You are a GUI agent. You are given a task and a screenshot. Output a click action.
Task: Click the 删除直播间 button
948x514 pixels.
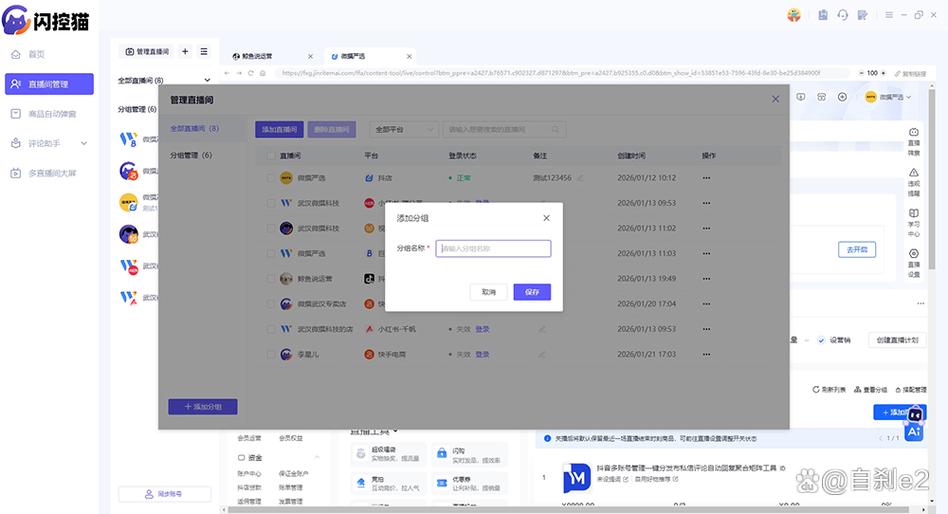point(332,129)
